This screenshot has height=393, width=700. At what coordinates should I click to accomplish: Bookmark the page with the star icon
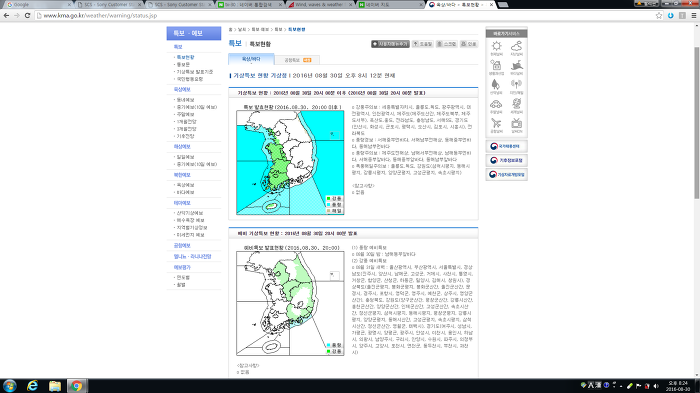point(659,16)
